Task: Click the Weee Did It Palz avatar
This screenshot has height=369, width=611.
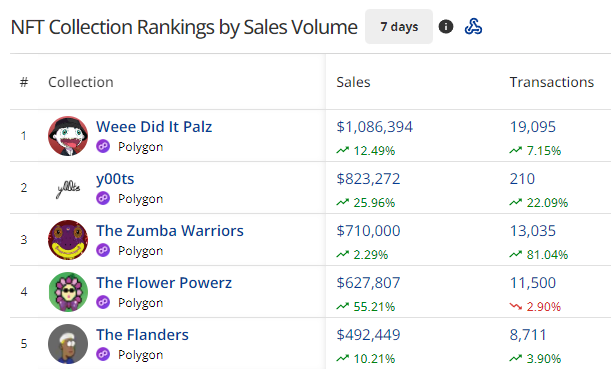Action: point(68,136)
